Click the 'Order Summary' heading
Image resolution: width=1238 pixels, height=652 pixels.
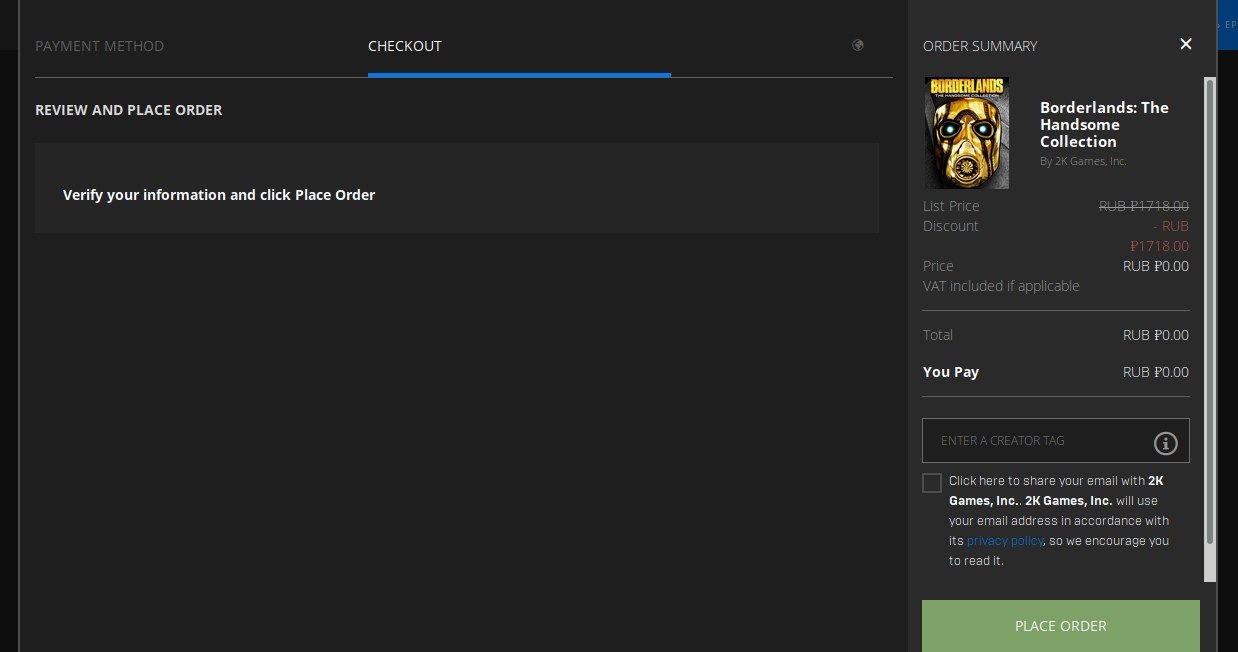click(980, 46)
